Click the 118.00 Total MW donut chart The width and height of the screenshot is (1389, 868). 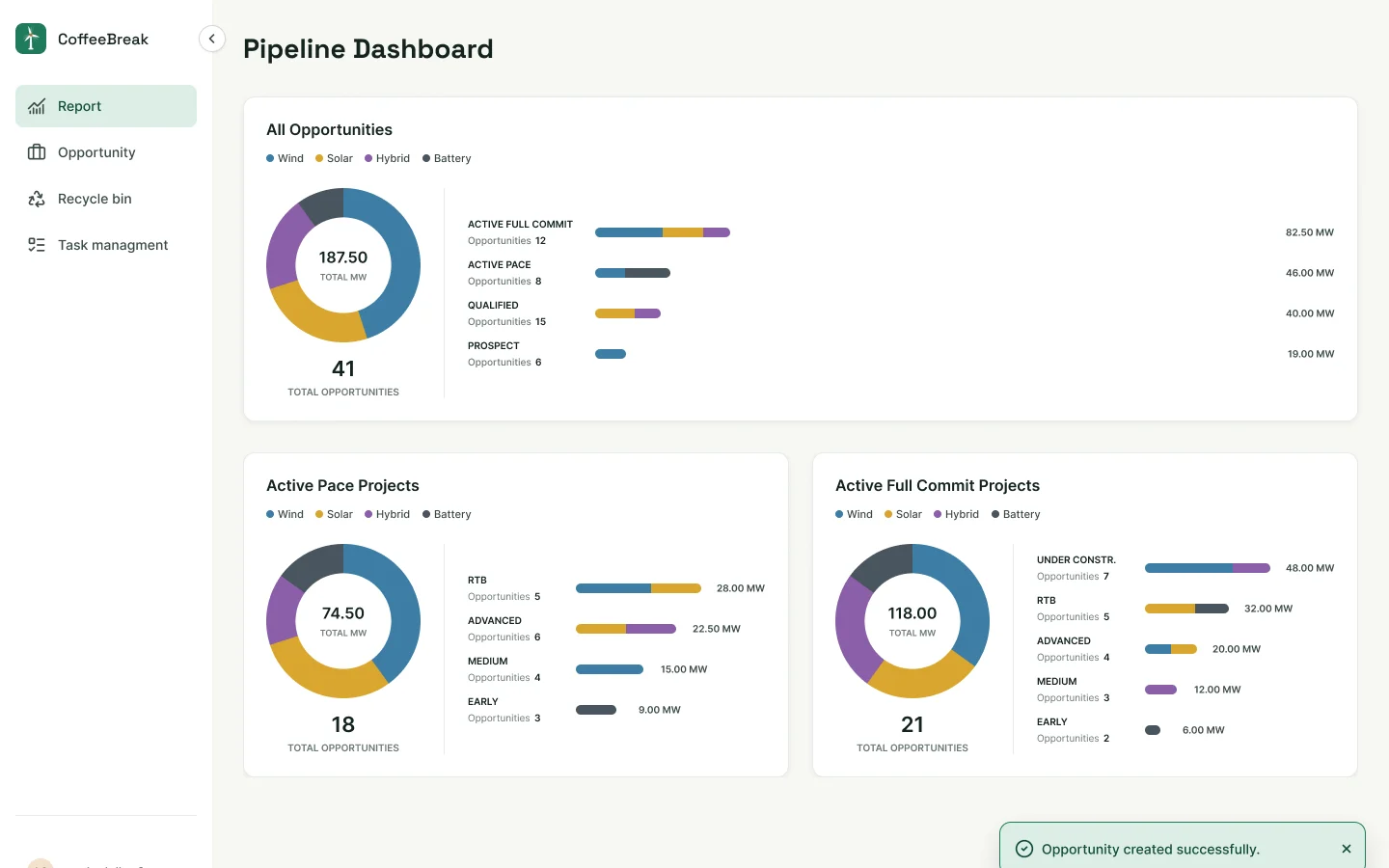pyautogui.click(x=912, y=621)
